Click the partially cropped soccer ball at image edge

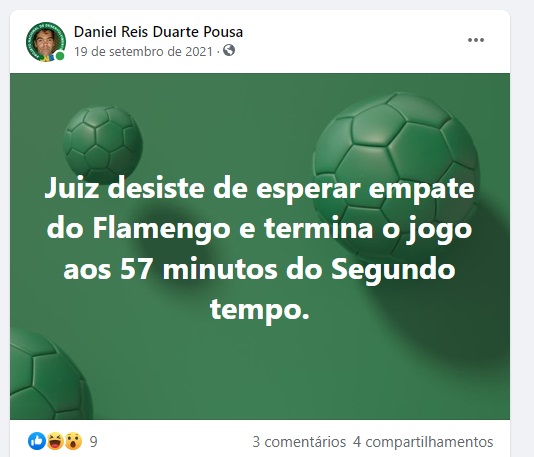51,375
